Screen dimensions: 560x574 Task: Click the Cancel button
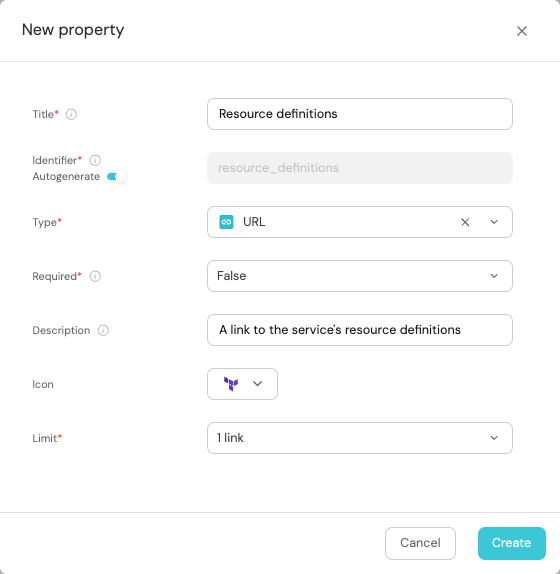(420, 543)
